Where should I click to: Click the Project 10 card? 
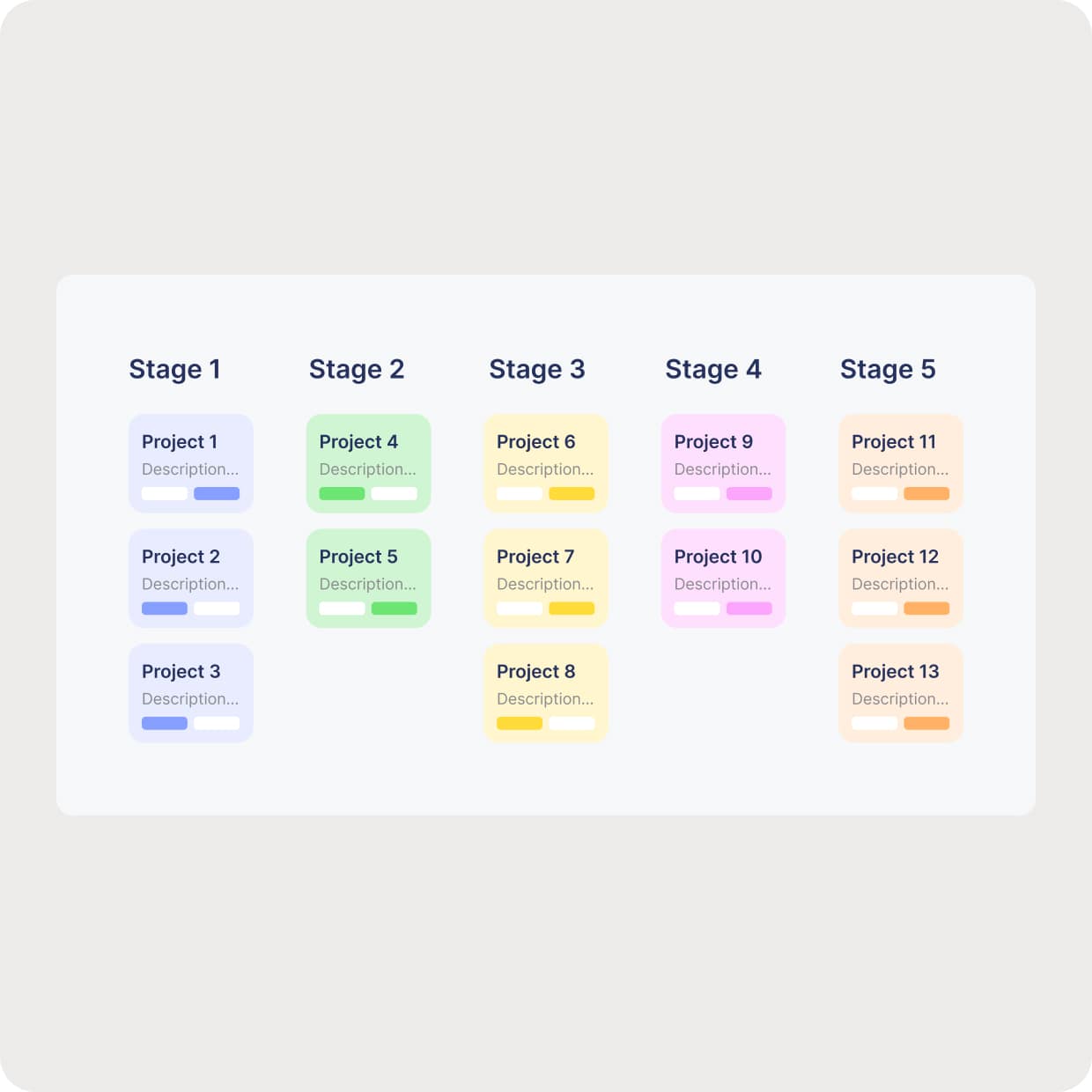click(723, 578)
